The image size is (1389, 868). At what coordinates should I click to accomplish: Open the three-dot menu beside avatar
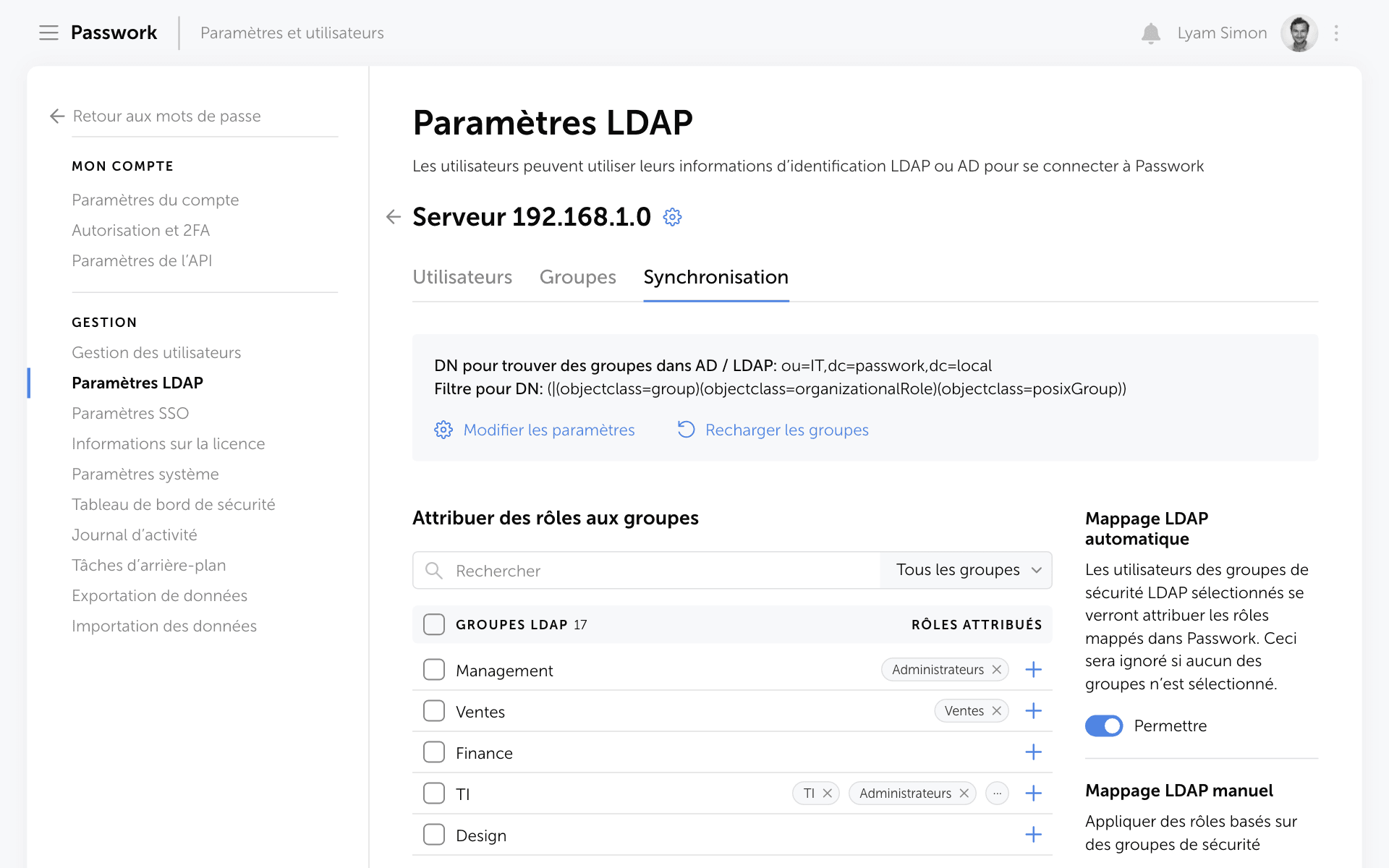(x=1336, y=33)
